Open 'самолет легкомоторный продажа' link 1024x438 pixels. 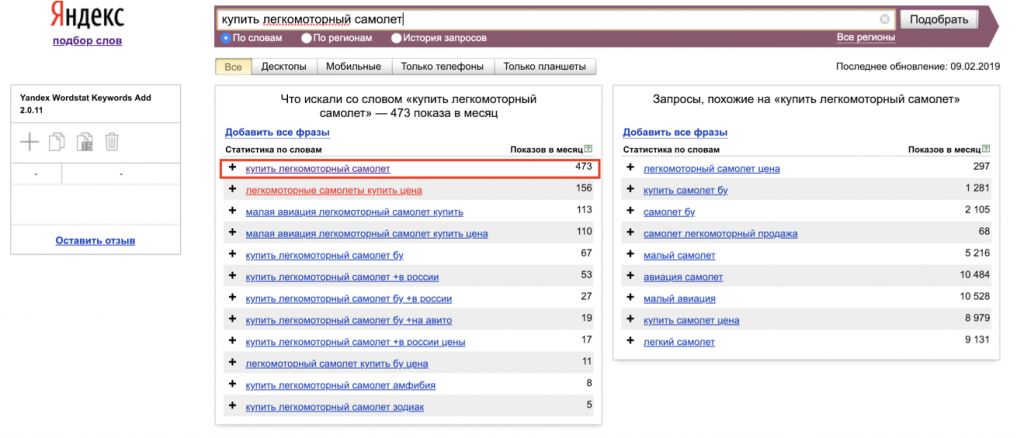(720, 234)
